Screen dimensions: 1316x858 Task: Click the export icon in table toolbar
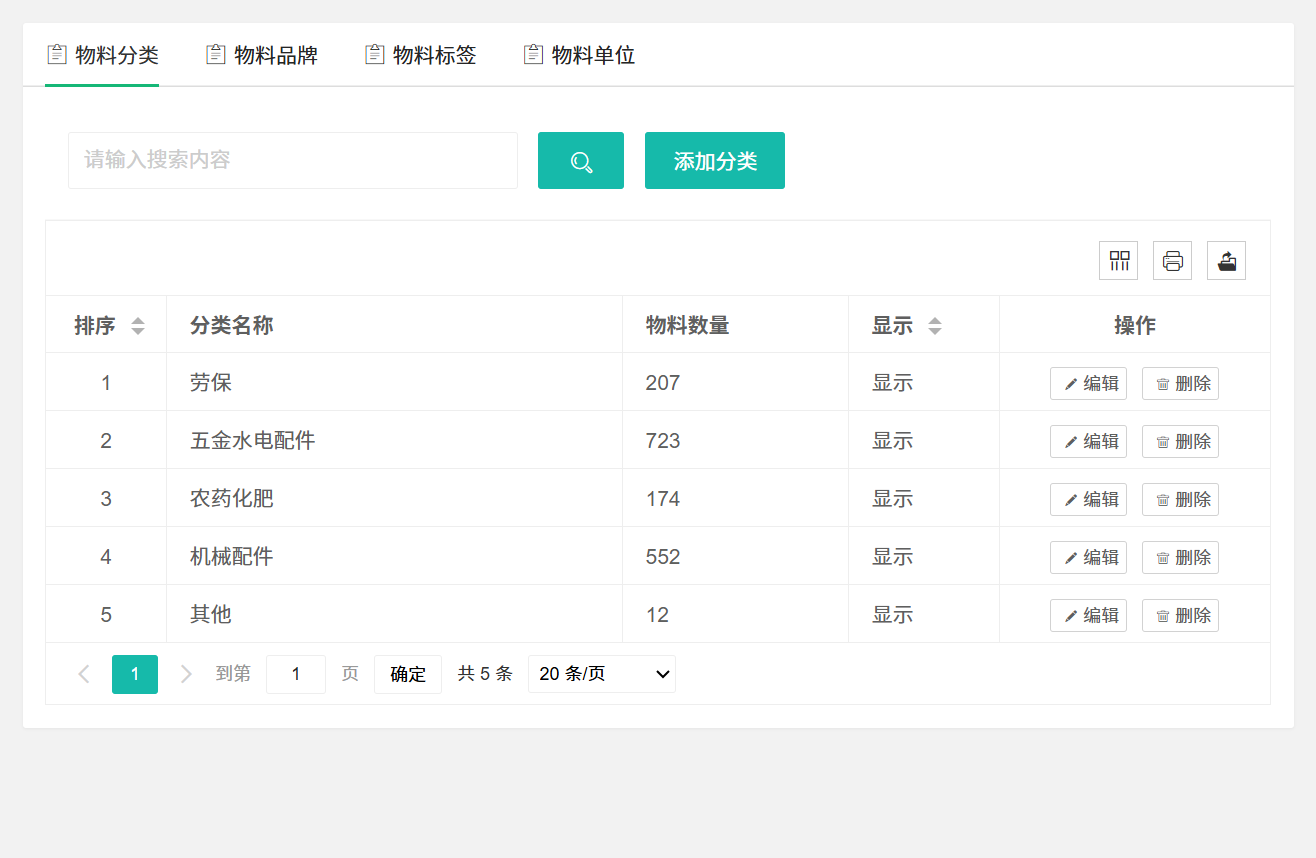(x=1227, y=261)
